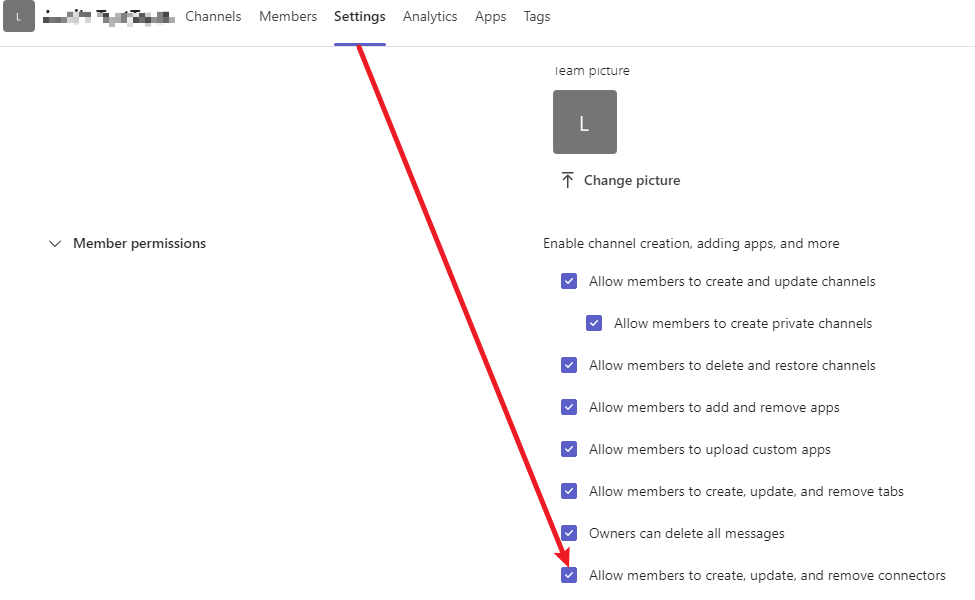
Task: Uncheck Allow members to delete and restore channels
Action: tap(569, 365)
